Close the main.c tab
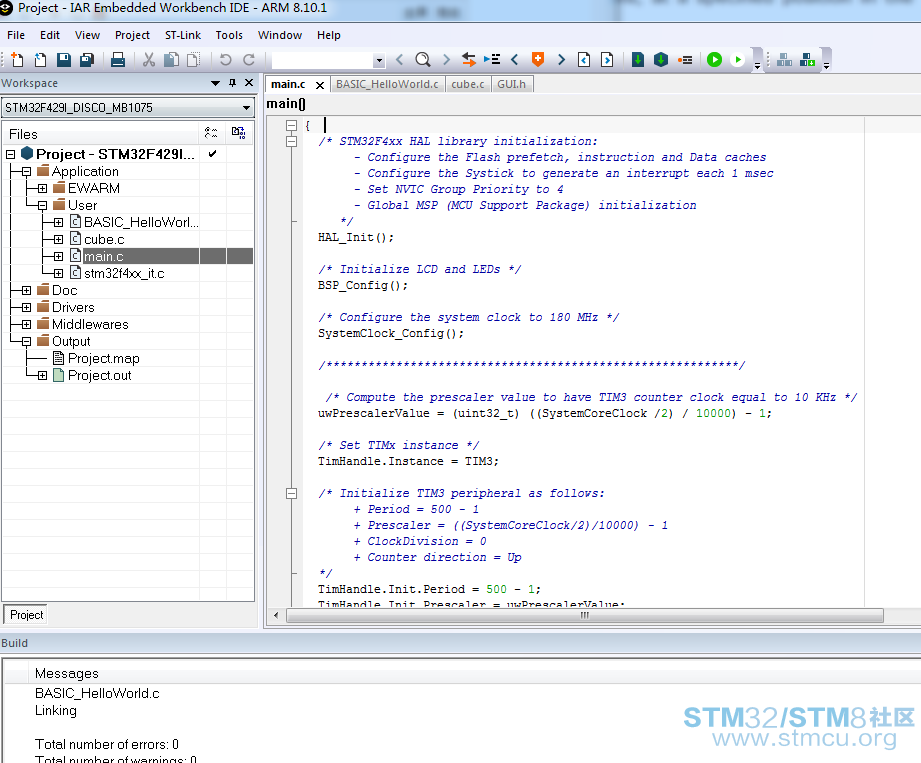The height and width of the screenshot is (763, 921). pyautogui.click(x=320, y=85)
